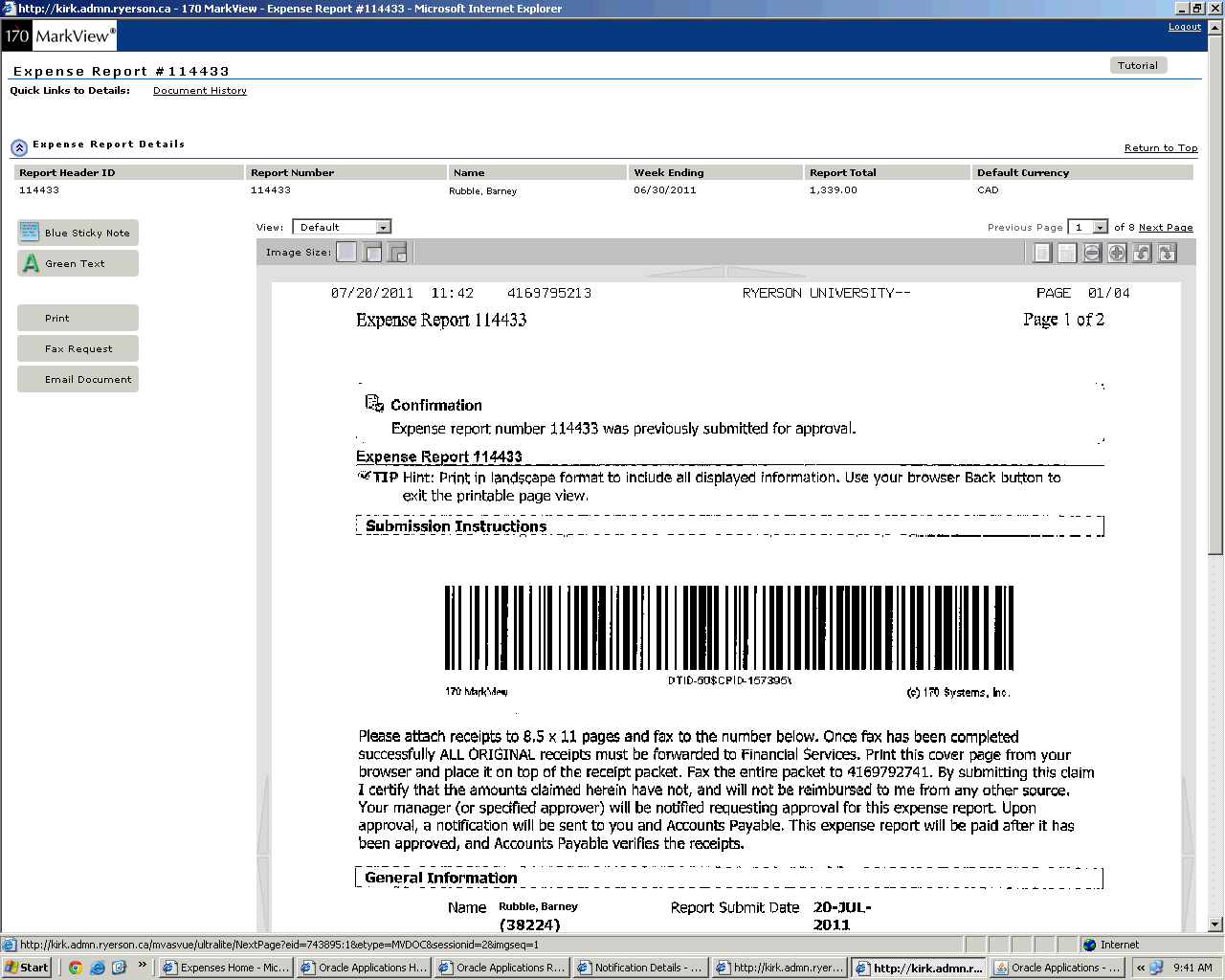1225x980 pixels.
Task: Click the vertical scrollbar down arrow
Action: (x=1215, y=924)
